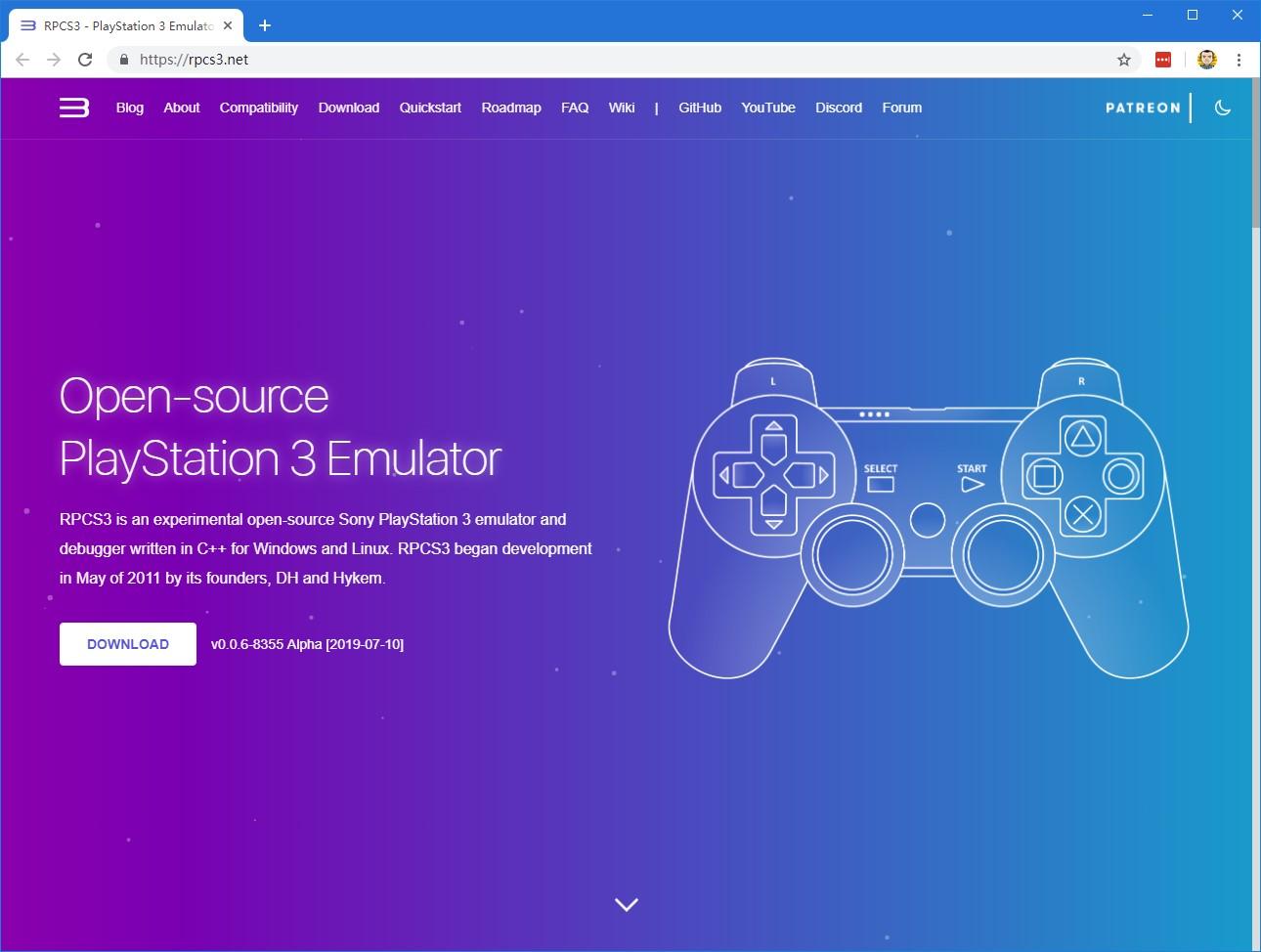
Task: Click the white DOWNLOAD button
Action: [x=128, y=644]
